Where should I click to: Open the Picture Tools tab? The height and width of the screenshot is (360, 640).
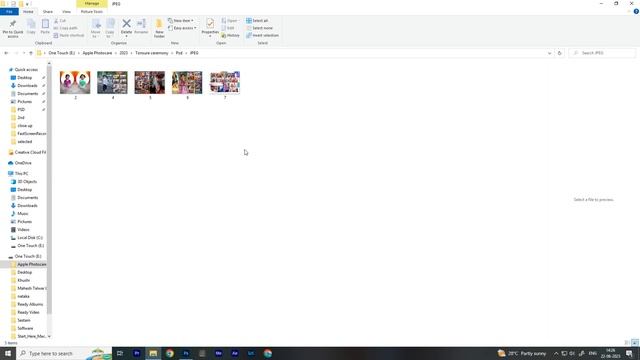(91, 12)
